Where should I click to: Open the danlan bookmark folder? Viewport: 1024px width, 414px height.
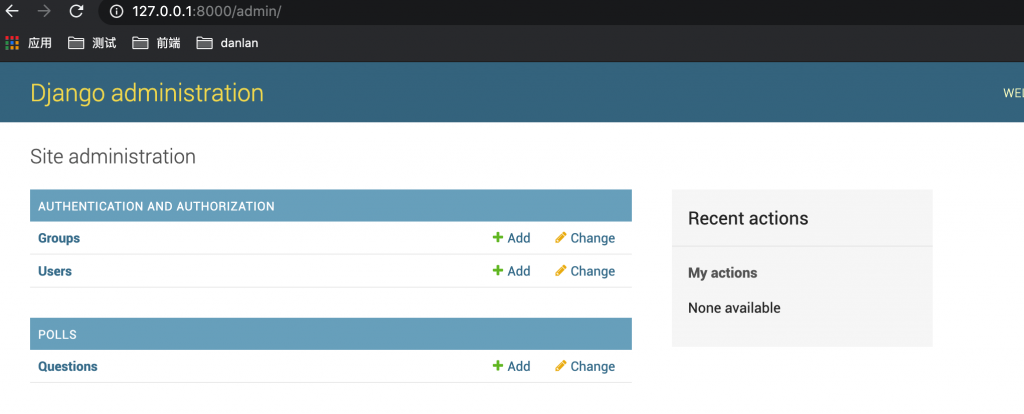[x=227, y=43]
